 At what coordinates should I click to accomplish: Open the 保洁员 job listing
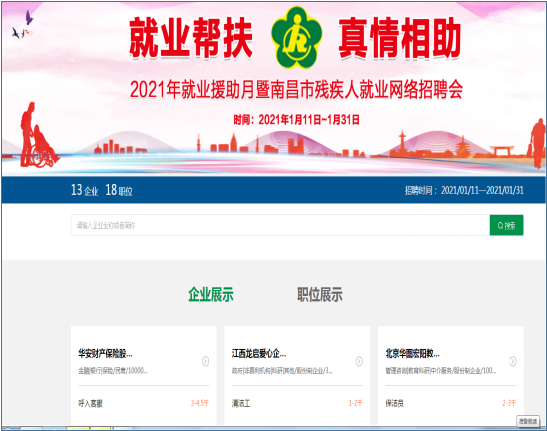point(394,403)
